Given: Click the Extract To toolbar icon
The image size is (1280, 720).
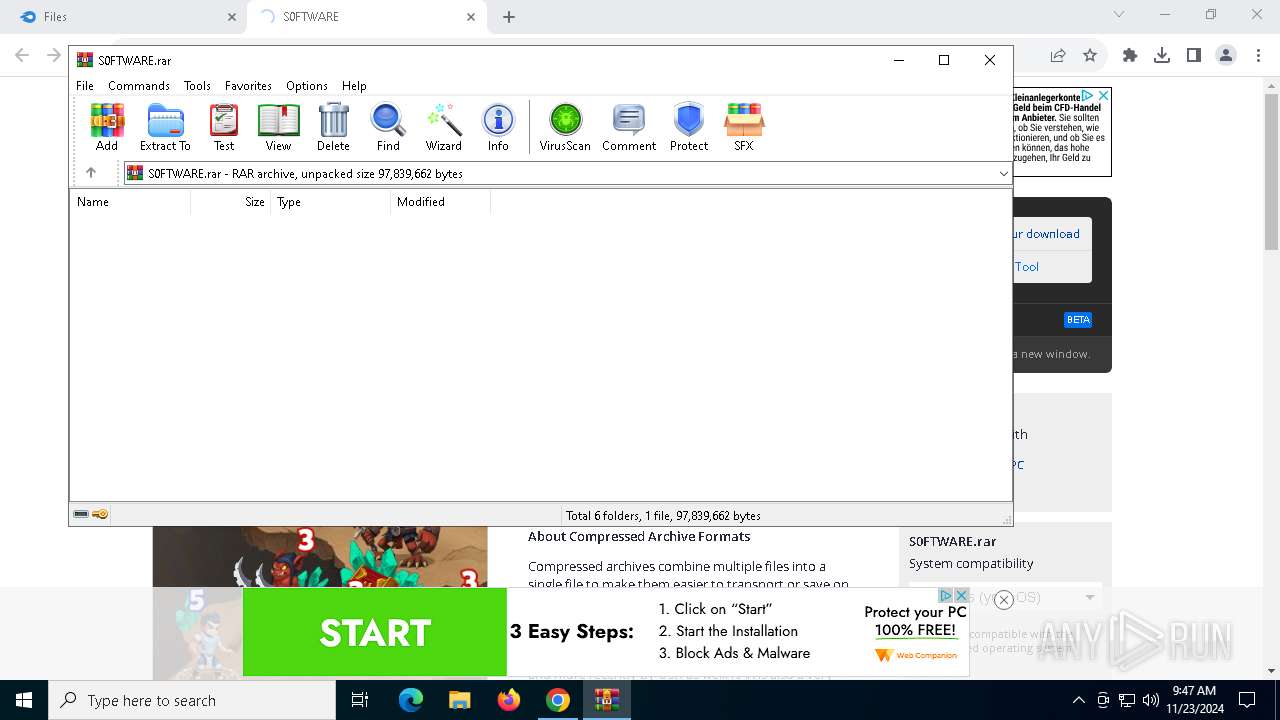Looking at the screenshot, I should pyautogui.click(x=165, y=127).
